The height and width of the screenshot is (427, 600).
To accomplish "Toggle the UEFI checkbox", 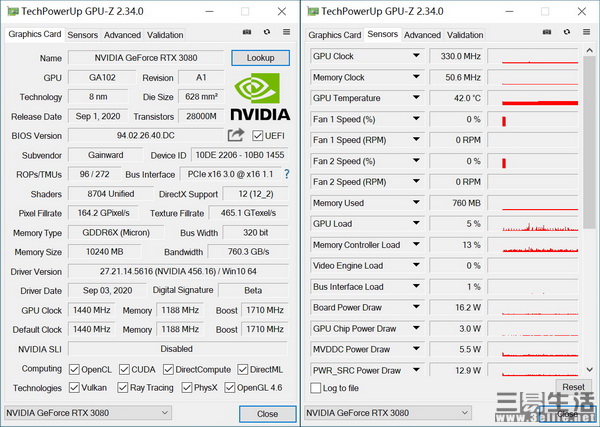I will tap(258, 135).
